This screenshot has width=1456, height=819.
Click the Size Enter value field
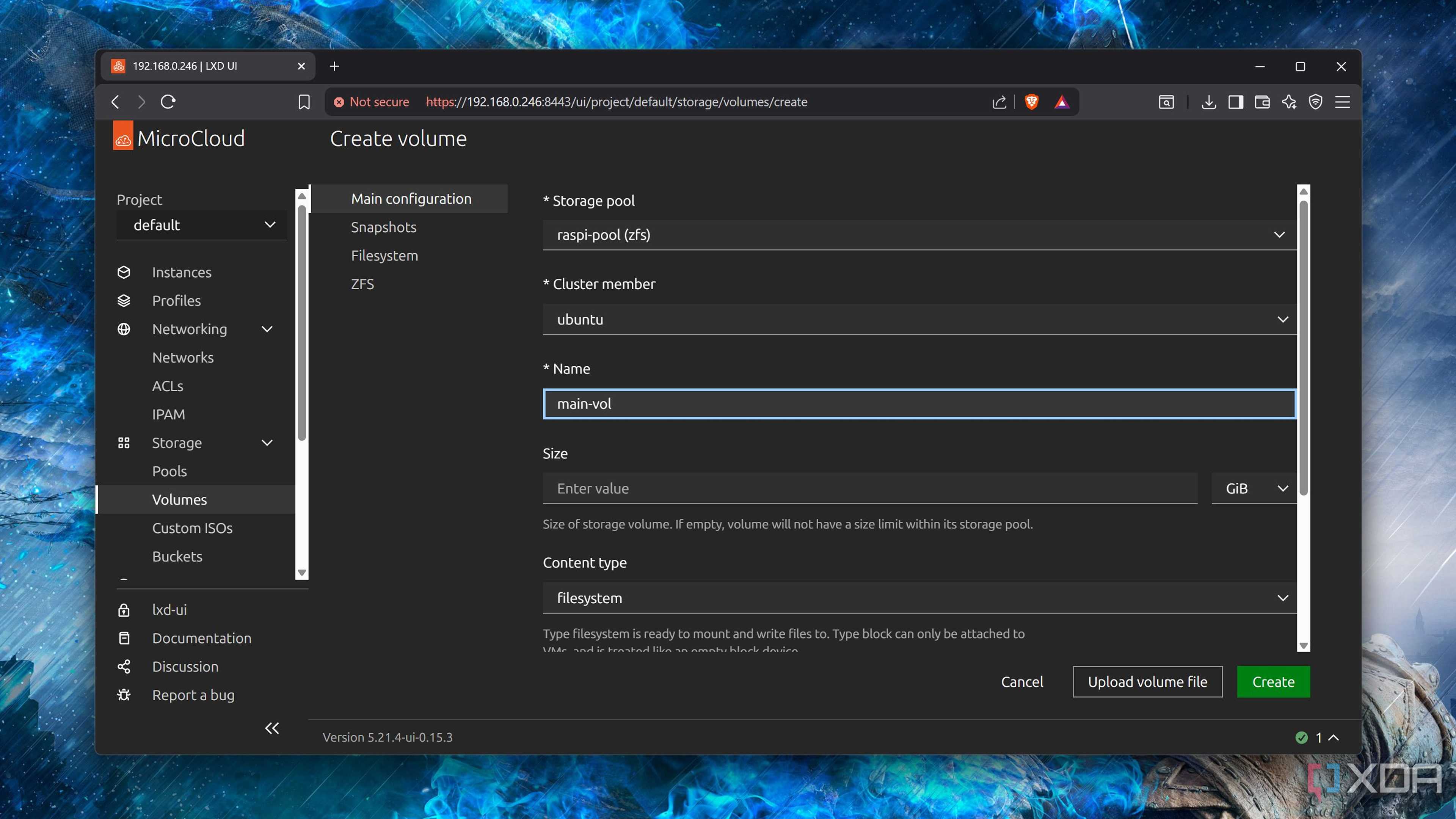(870, 488)
